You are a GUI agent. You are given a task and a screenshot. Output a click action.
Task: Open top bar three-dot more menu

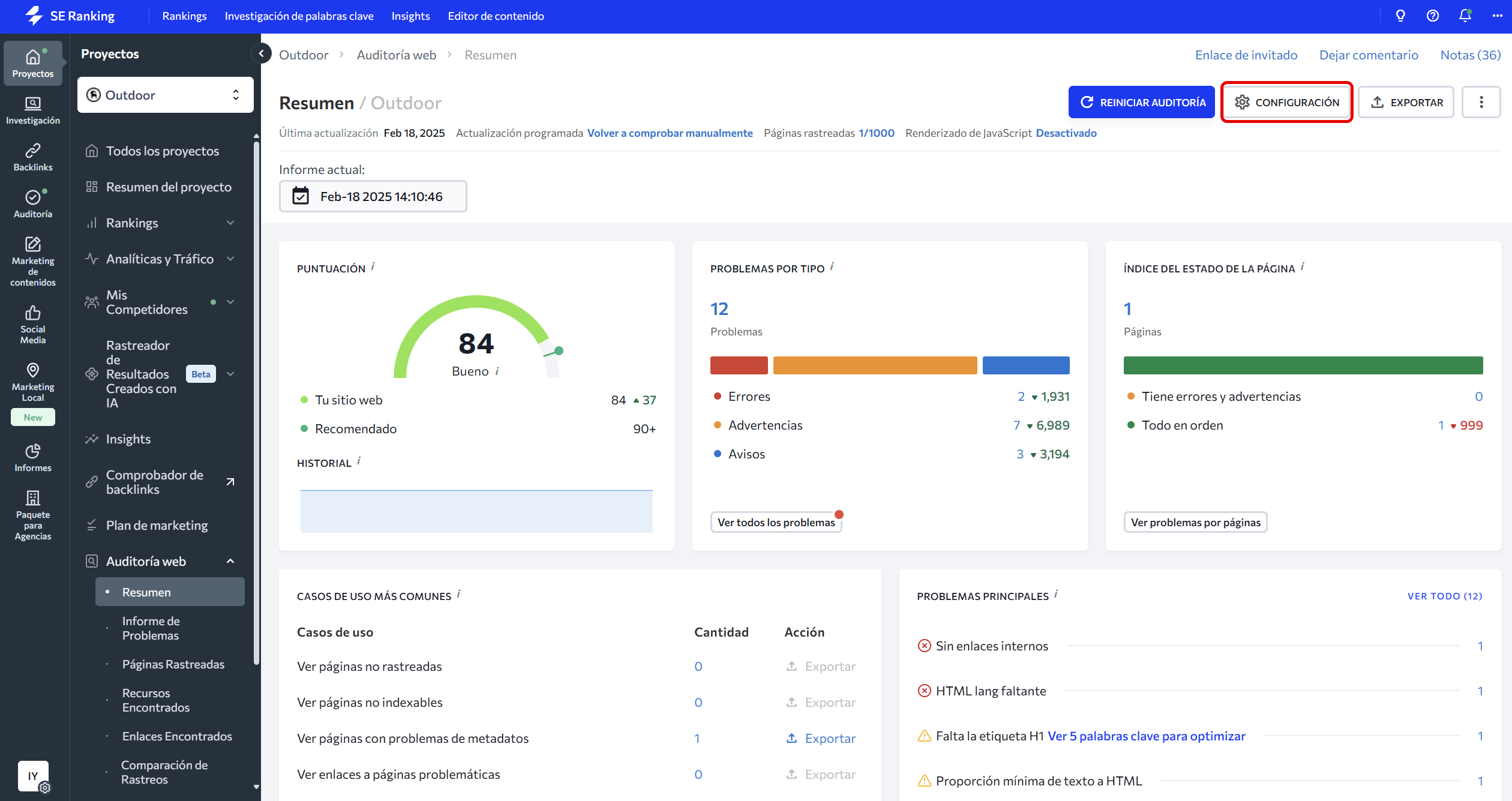click(1497, 16)
